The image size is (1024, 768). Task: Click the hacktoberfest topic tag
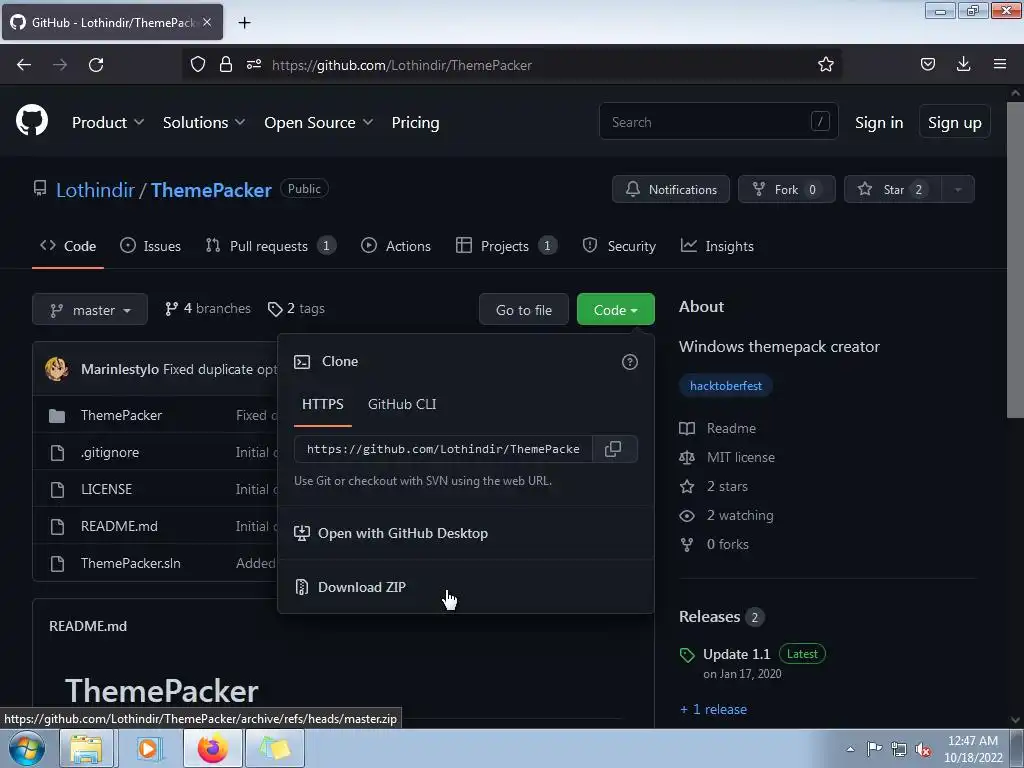[726, 385]
